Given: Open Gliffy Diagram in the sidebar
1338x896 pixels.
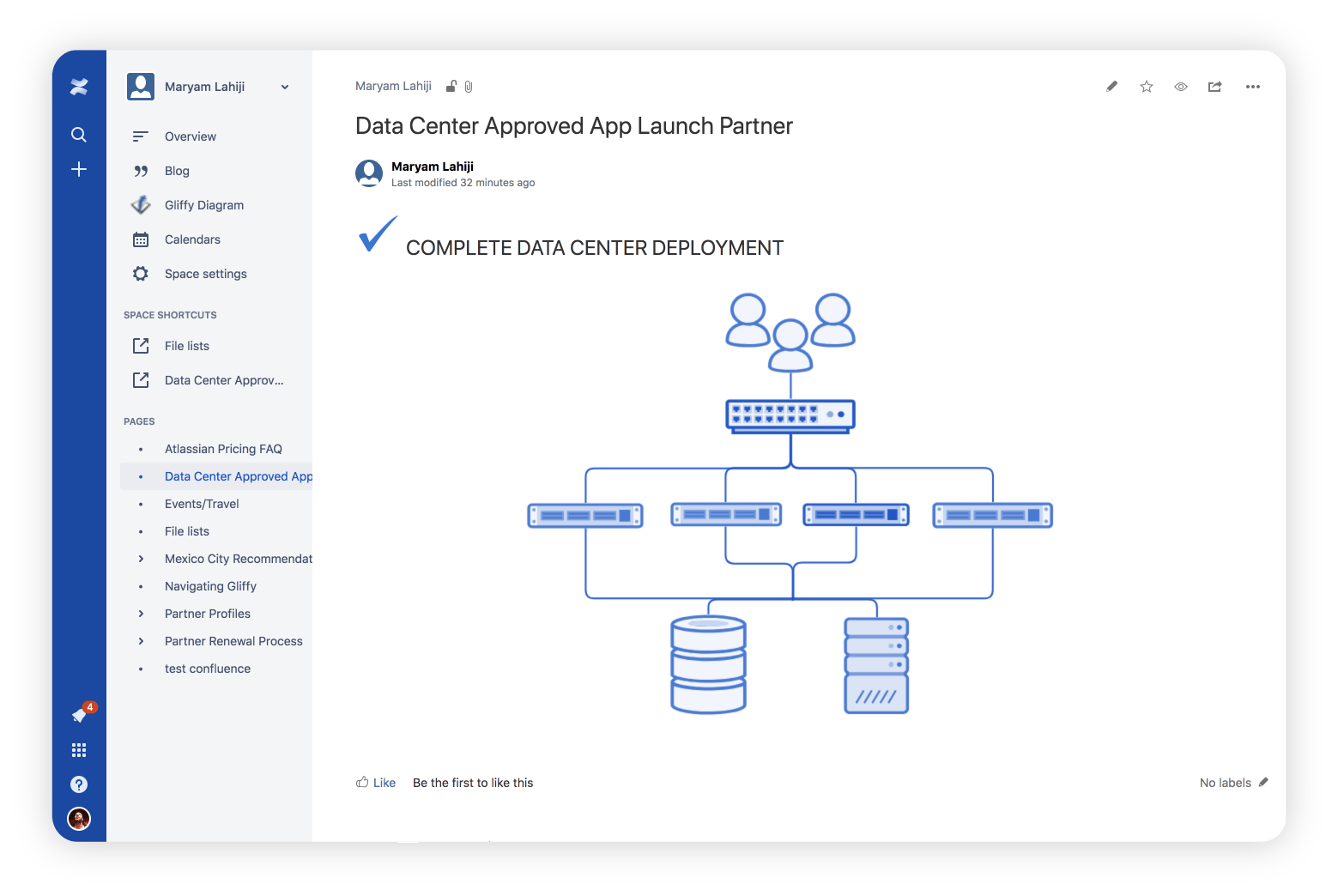Looking at the screenshot, I should tap(204, 205).
